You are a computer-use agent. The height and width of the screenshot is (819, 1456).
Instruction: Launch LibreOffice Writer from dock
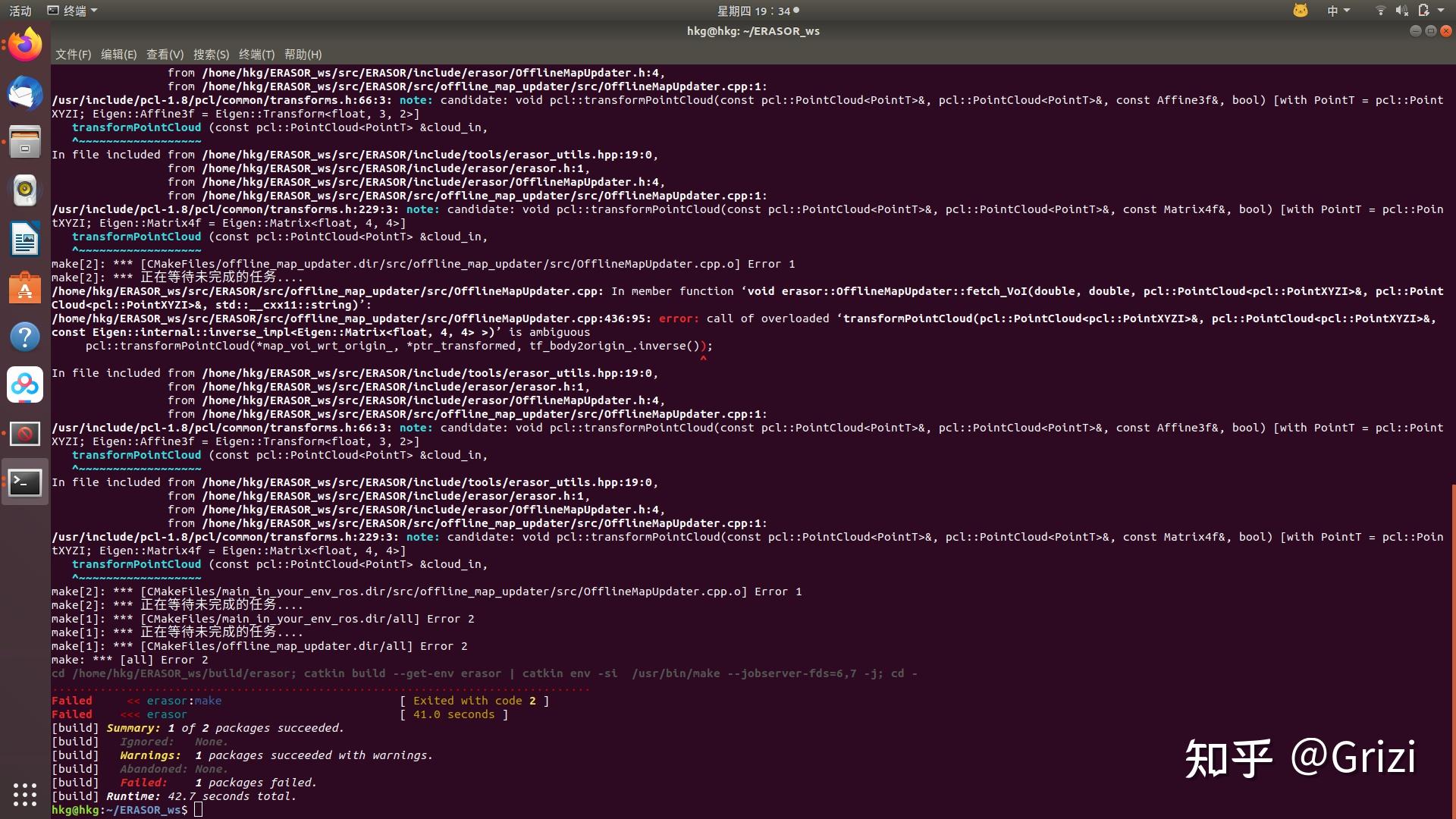click(x=25, y=240)
